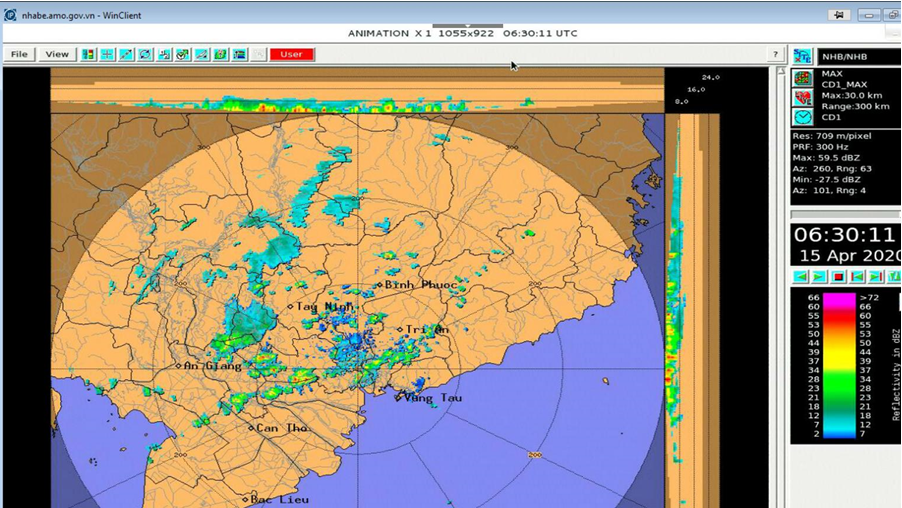Click the clock time selection icon
Screen dimensions: 902x508
tap(803, 117)
